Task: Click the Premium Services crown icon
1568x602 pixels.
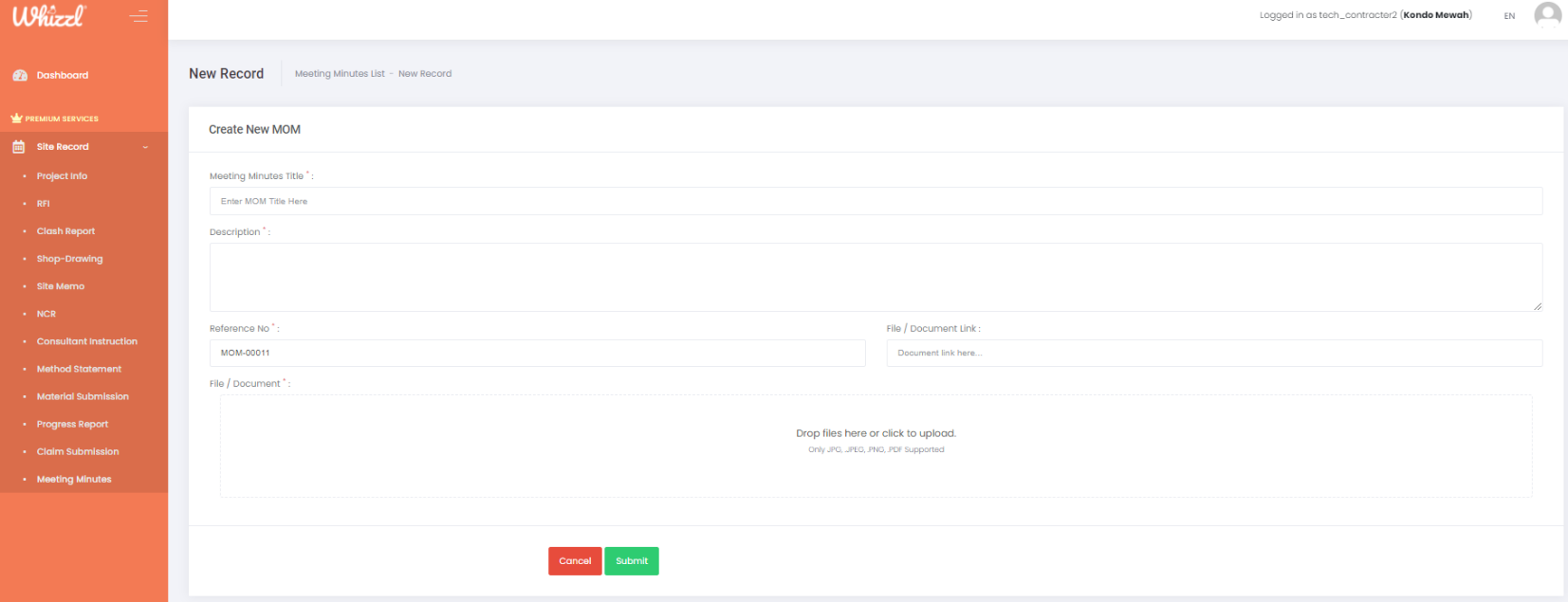Action: [x=16, y=119]
